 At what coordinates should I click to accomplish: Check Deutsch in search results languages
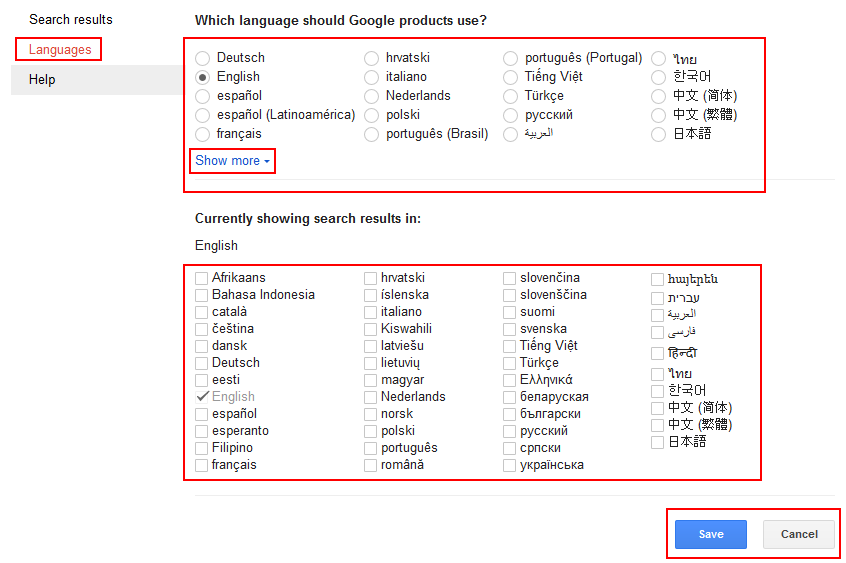[x=201, y=363]
